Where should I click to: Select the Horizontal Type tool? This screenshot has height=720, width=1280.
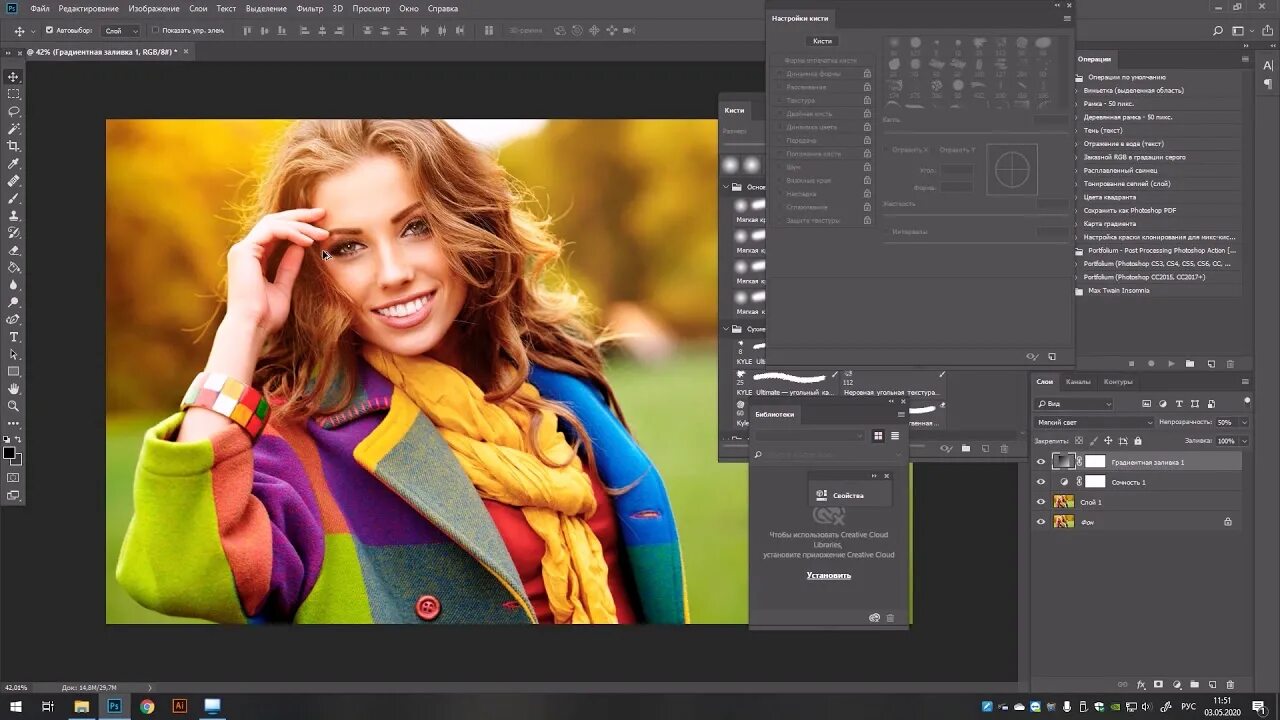tap(14, 337)
